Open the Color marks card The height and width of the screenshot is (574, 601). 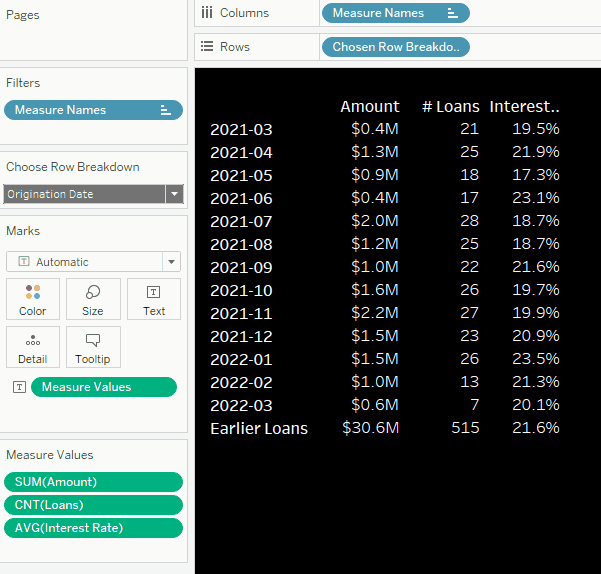pyautogui.click(x=33, y=299)
